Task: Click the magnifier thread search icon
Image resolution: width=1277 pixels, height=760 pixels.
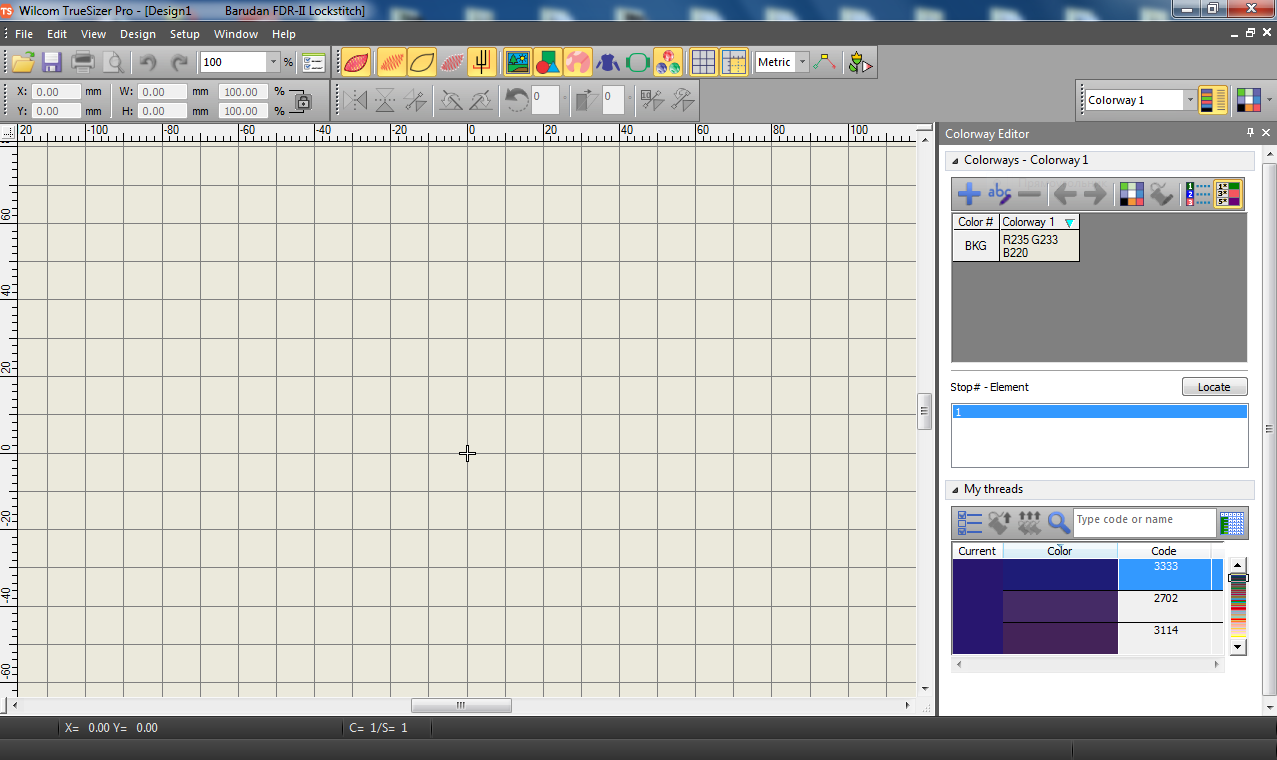Action: (x=1058, y=522)
